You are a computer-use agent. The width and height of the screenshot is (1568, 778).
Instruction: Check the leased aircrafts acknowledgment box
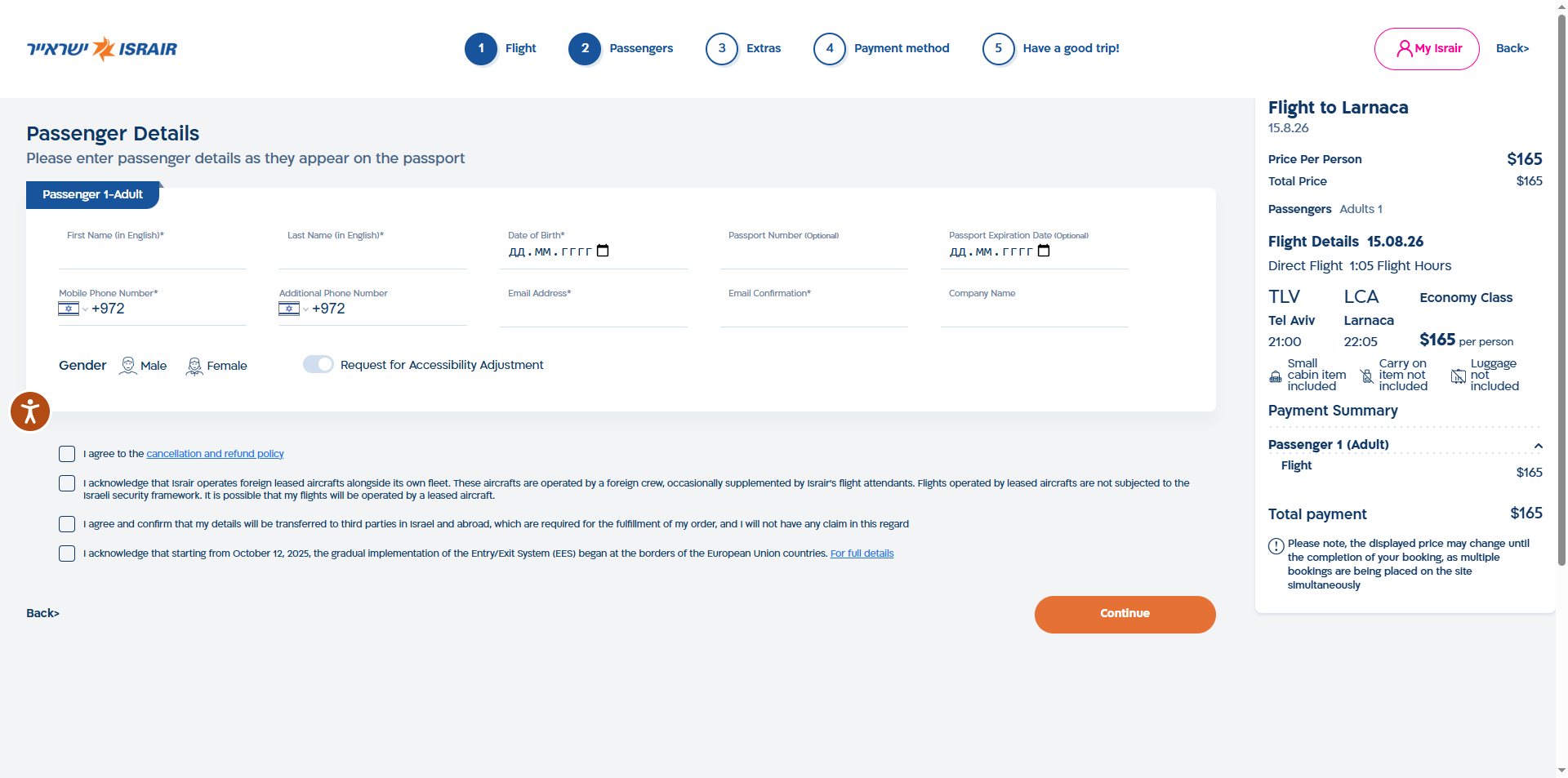[x=67, y=483]
